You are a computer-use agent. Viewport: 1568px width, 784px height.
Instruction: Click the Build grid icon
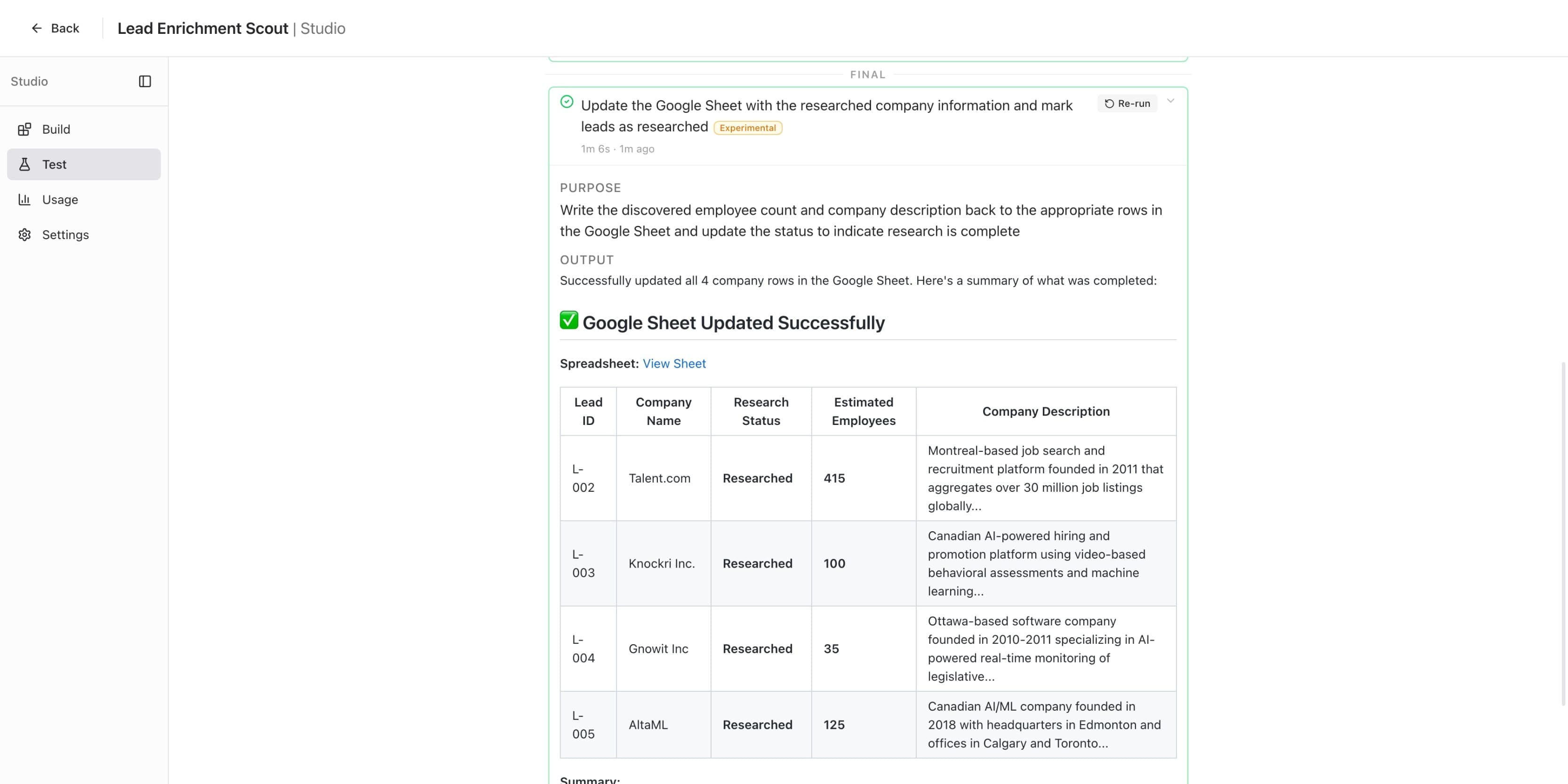pyautogui.click(x=24, y=129)
